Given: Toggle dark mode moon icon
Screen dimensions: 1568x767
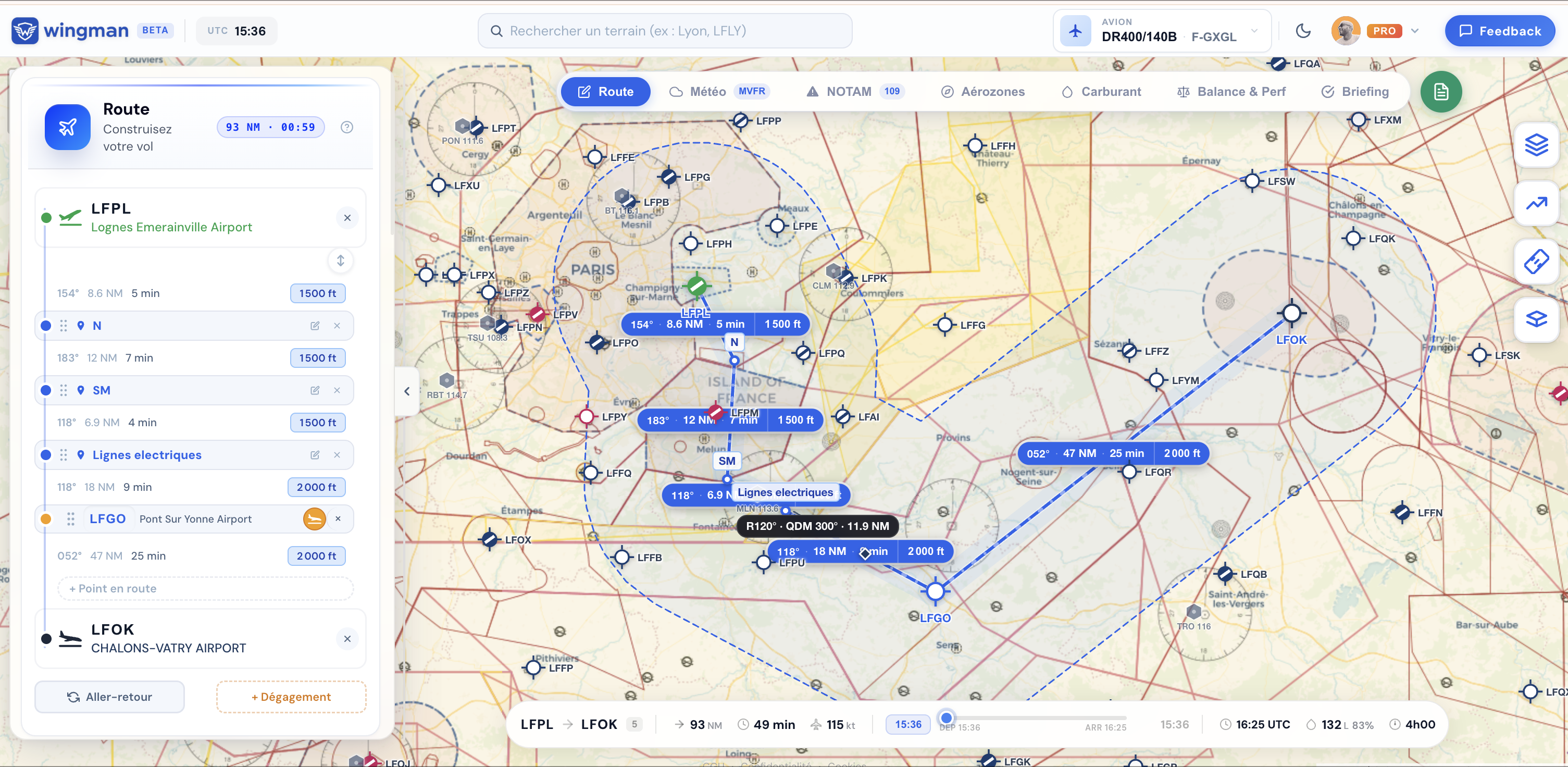Looking at the screenshot, I should [1303, 31].
